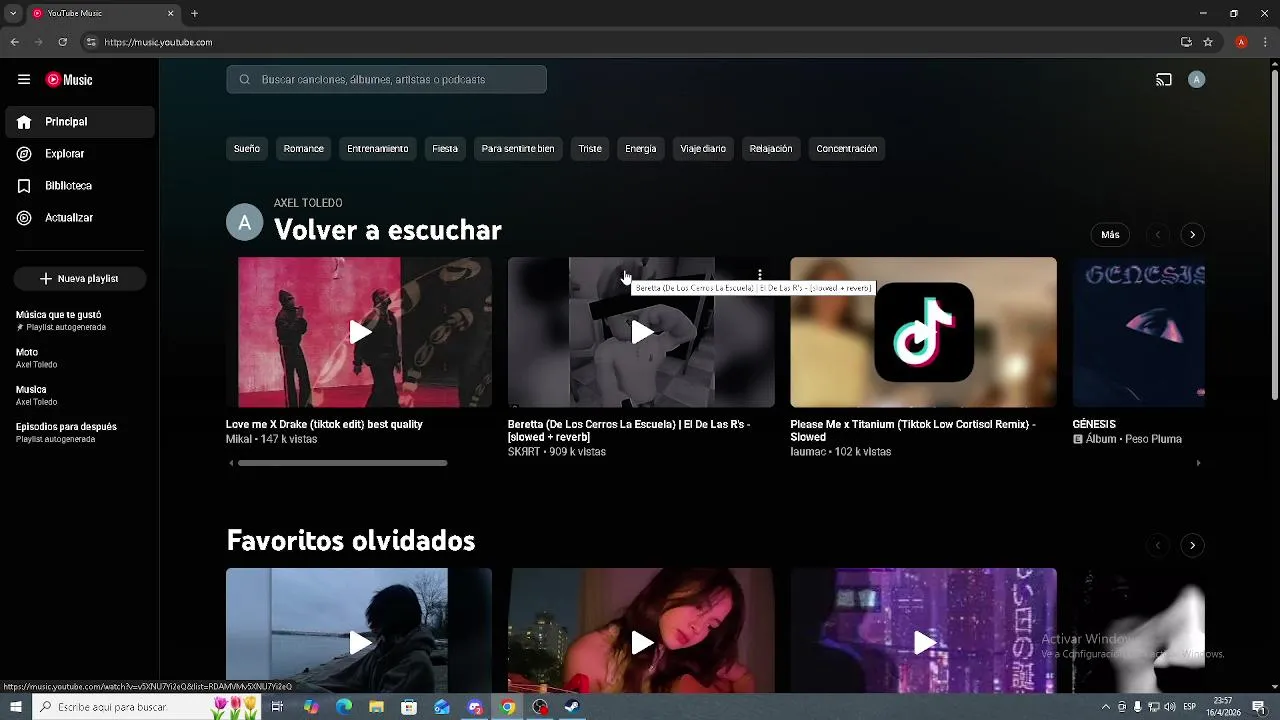Open Microsoft Edge from taskbar
The height and width of the screenshot is (720, 1280).
[344, 707]
